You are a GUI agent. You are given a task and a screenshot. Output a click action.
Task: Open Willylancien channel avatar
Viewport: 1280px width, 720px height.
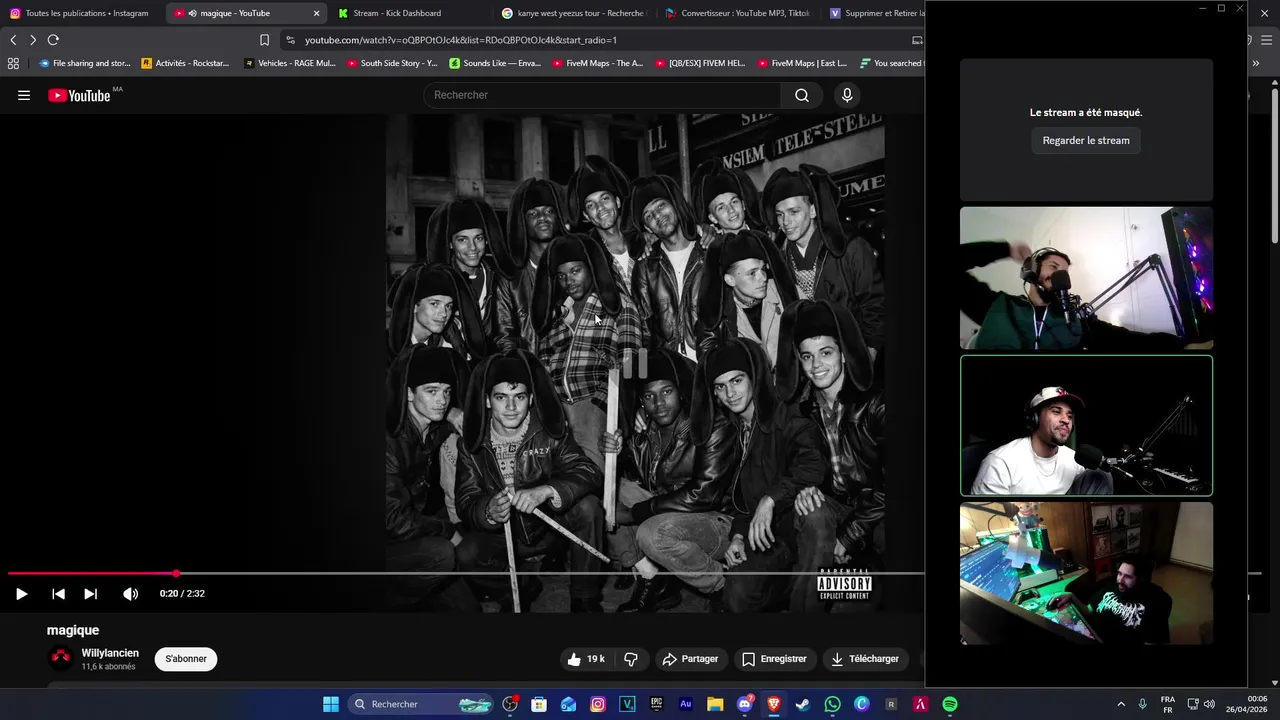pos(61,658)
